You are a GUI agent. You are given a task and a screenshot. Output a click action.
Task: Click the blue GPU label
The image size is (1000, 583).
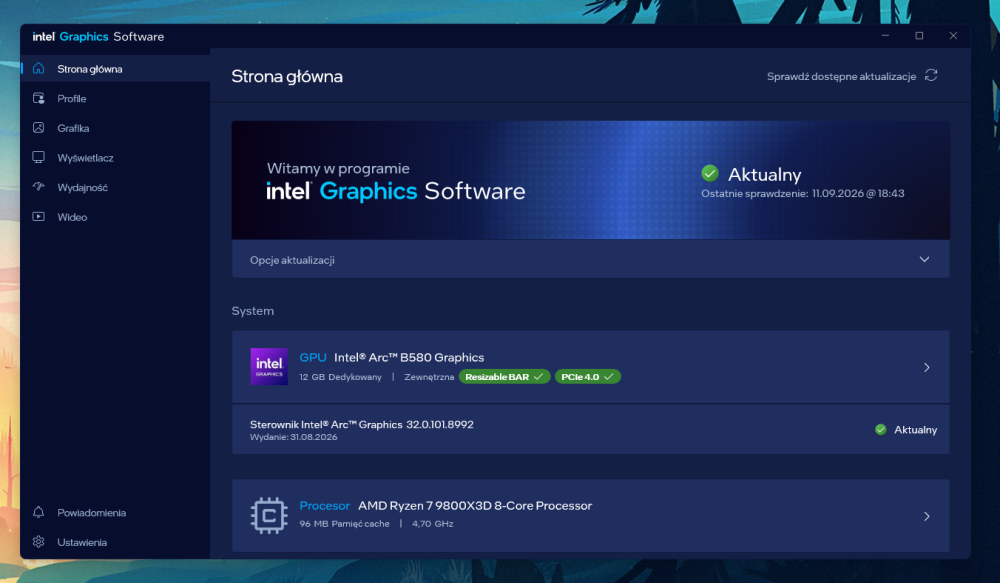pyautogui.click(x=312, y=357)
